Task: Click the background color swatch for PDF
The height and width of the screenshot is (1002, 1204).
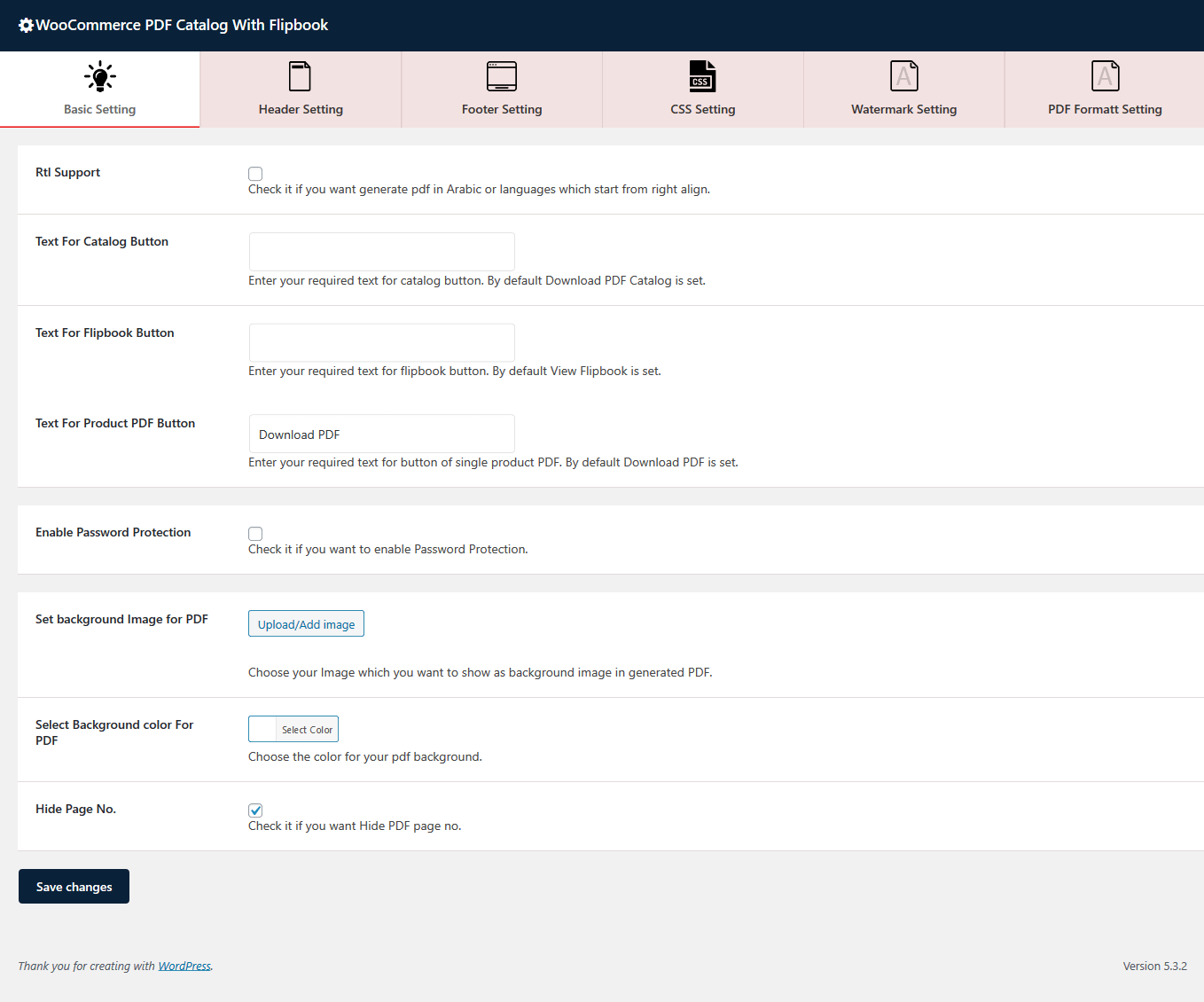Action: coord(262,729)
